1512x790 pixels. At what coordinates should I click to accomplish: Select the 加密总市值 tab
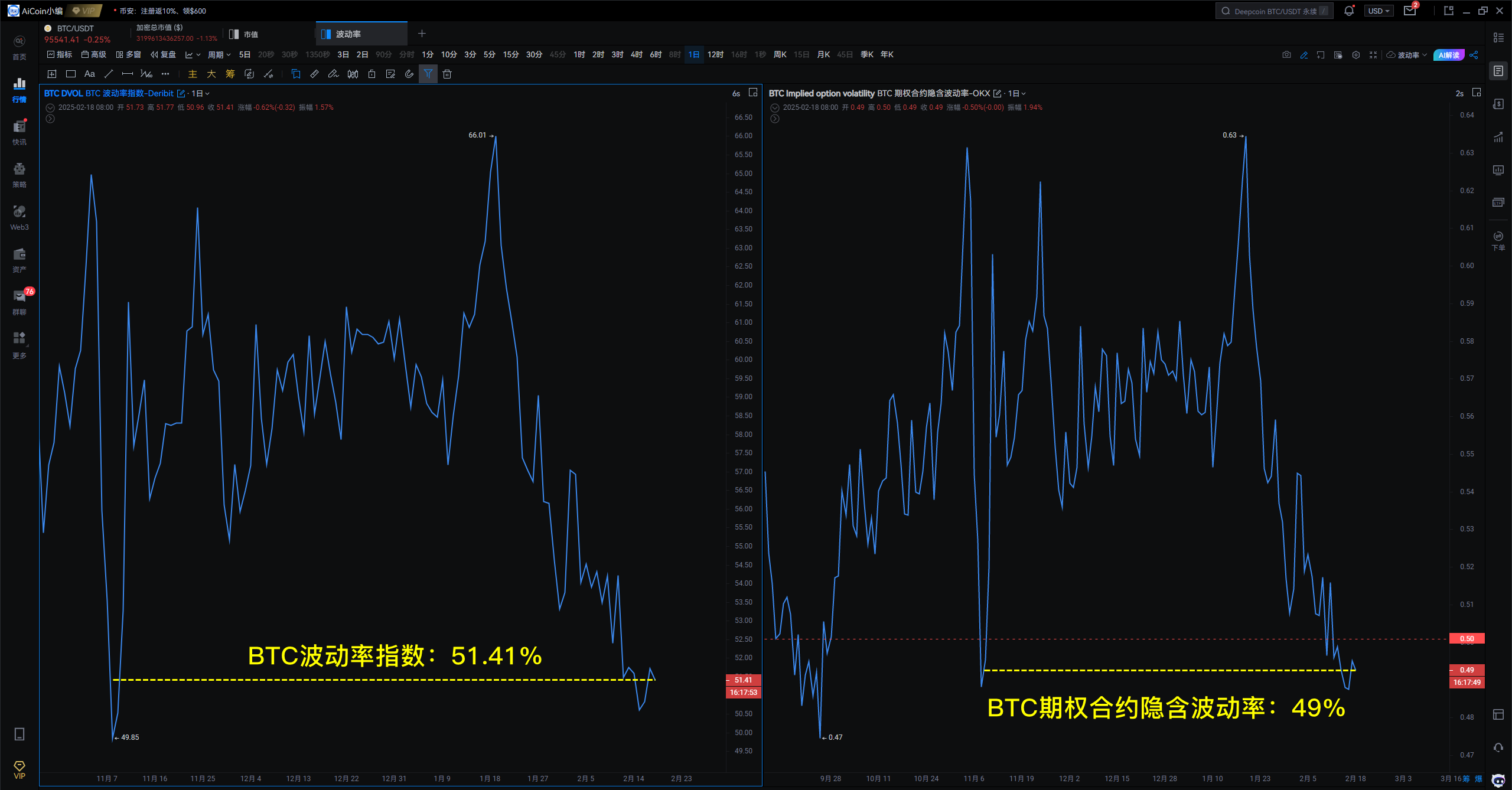click(177, 33)
